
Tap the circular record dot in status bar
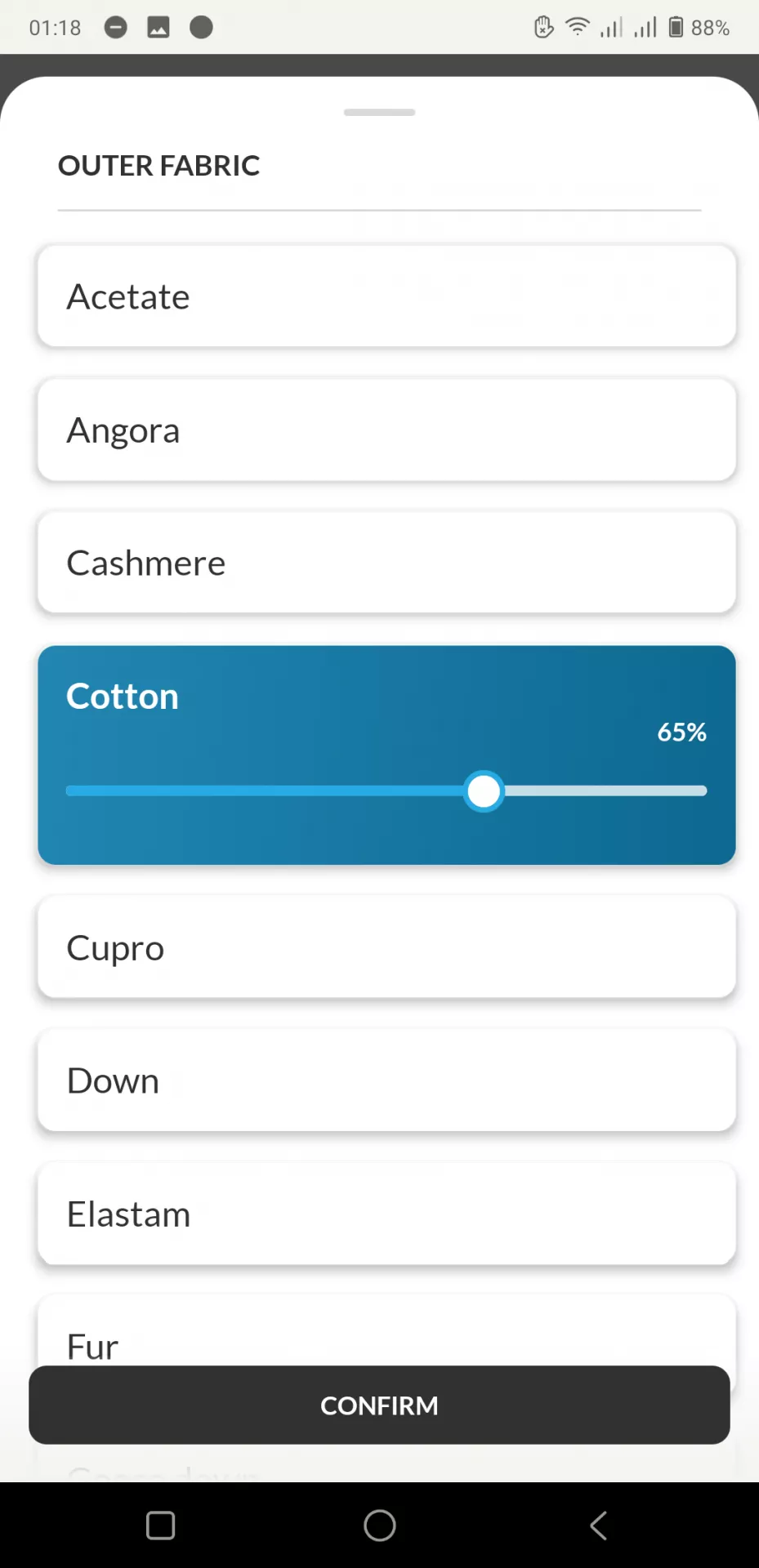pos(201,28)
